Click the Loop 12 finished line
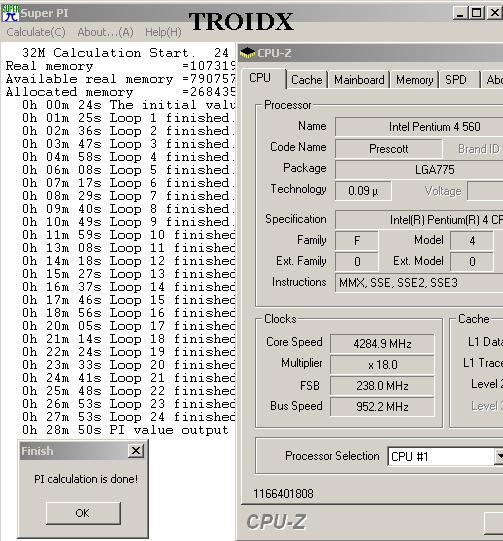This screenshot has height=541, width=503. (128, 261)
